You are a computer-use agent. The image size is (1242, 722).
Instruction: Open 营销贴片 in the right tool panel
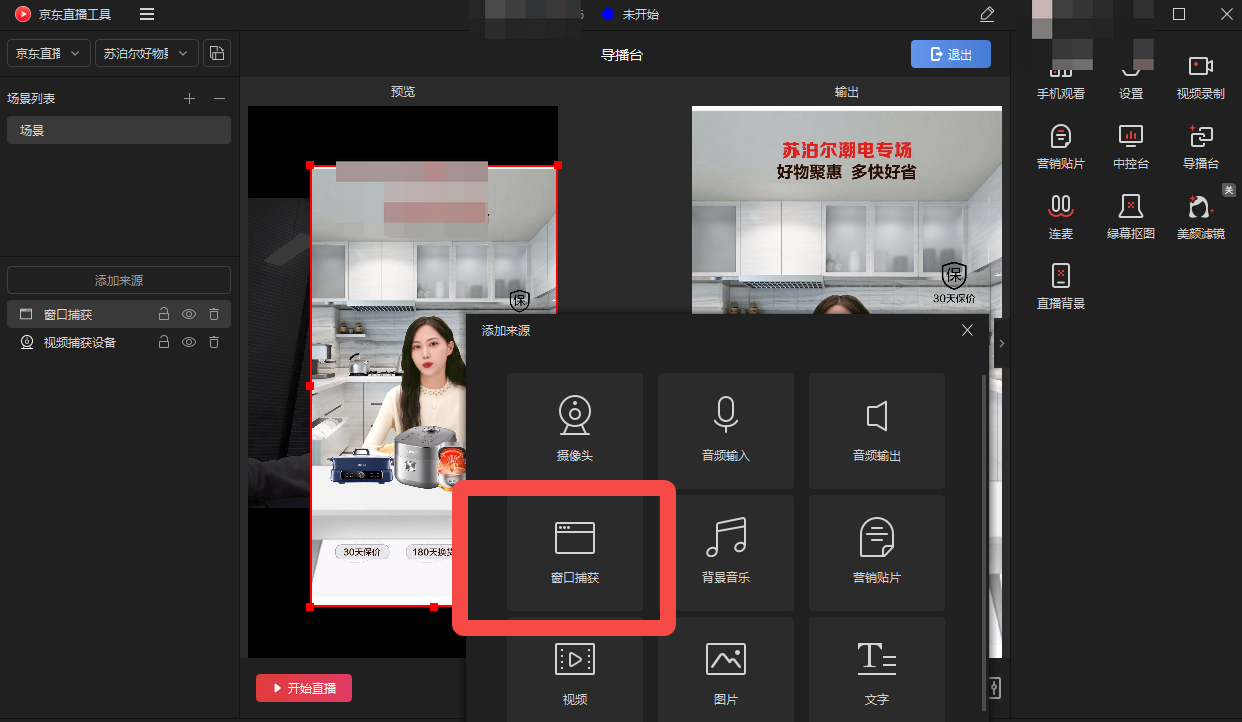[x=1061, y=147]
